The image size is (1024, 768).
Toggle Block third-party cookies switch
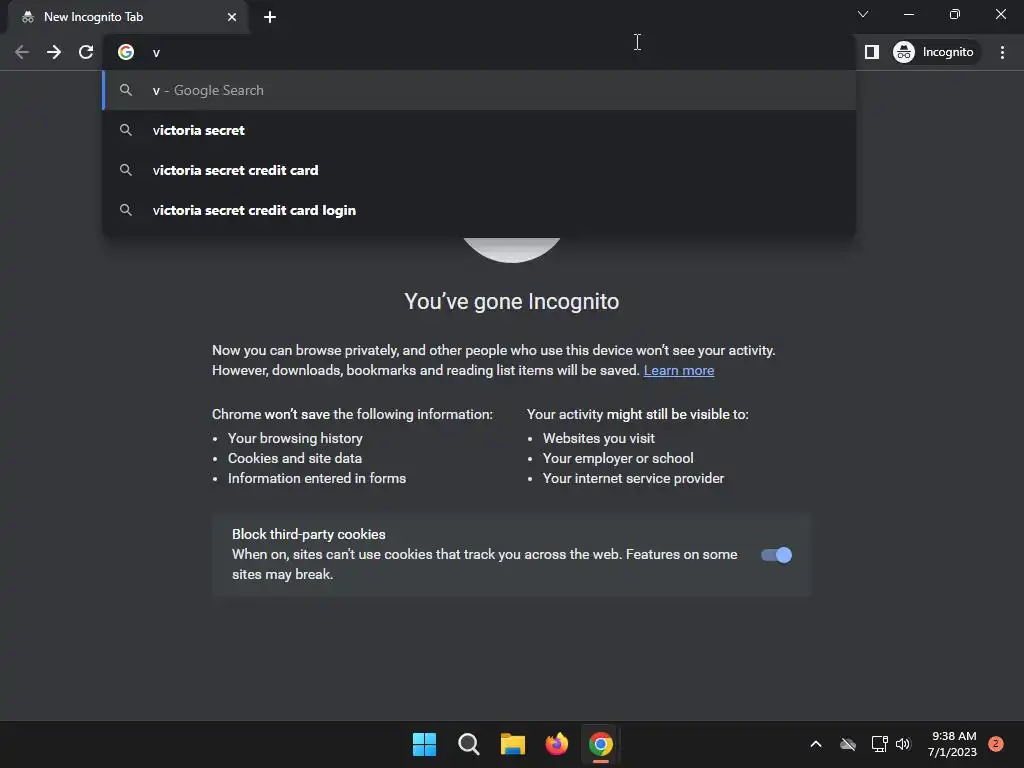tap(776, 555)
